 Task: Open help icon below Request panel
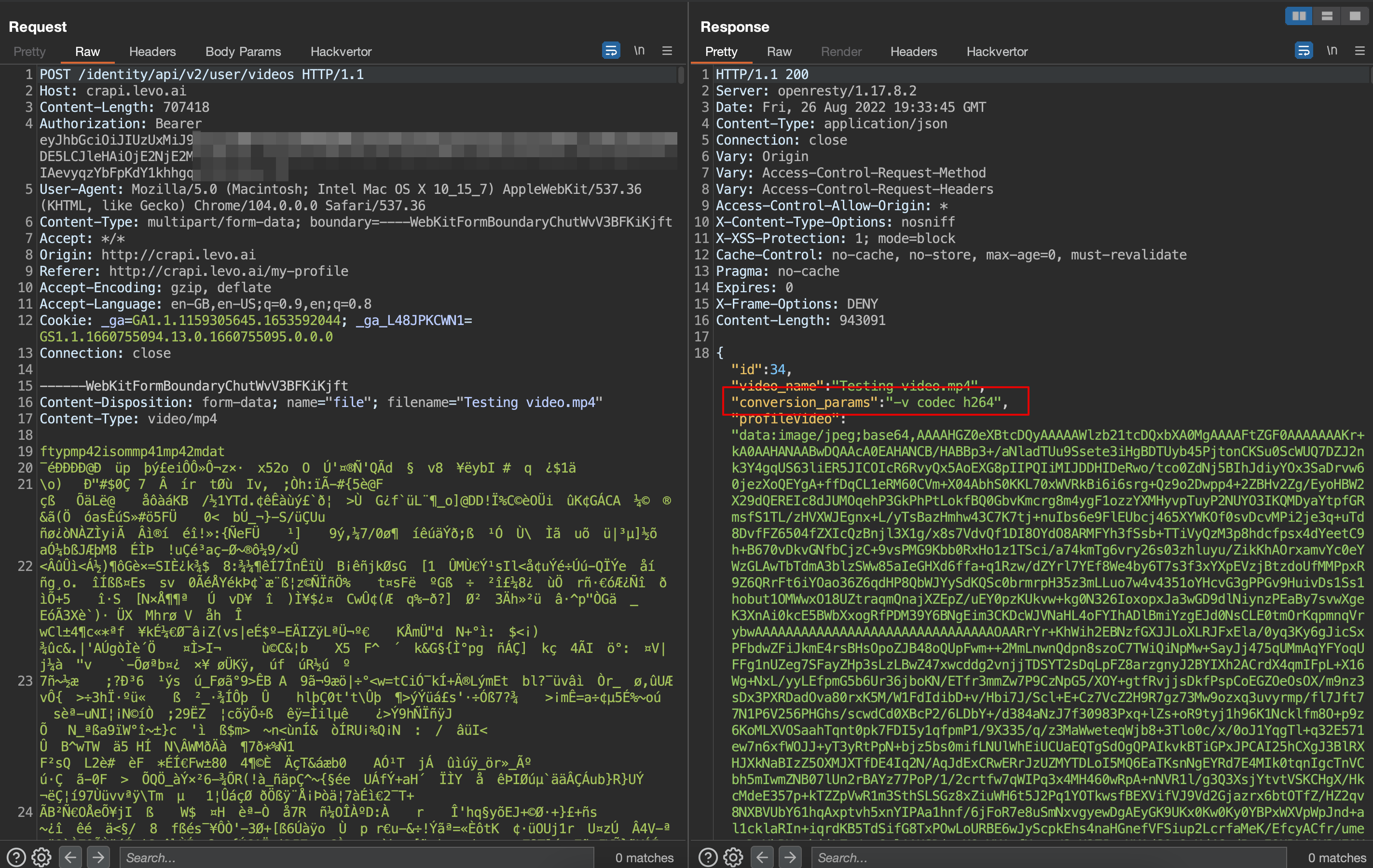pyautogui.click(x=16, y=856)
